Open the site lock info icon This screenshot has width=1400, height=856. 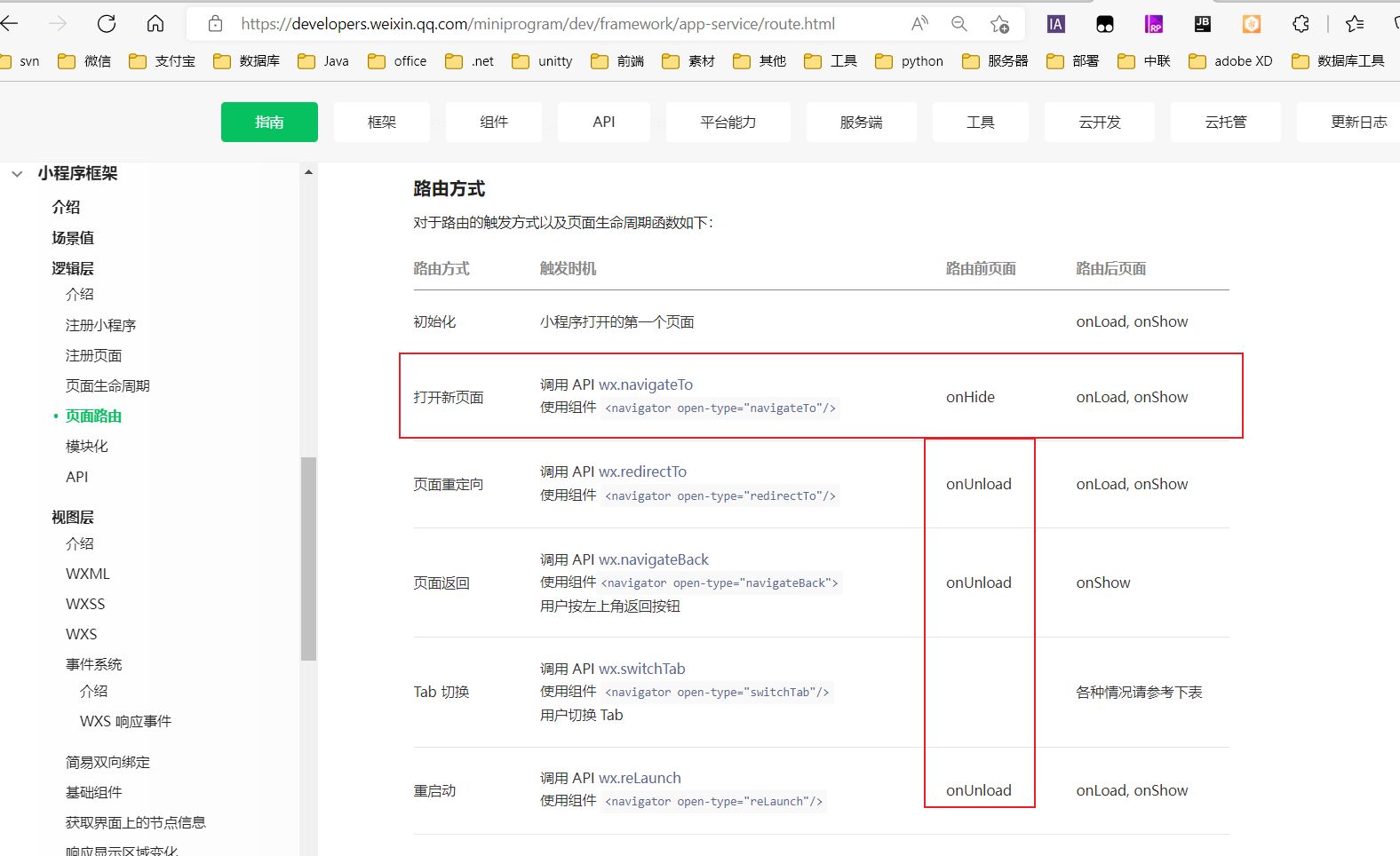coord(215,24)
